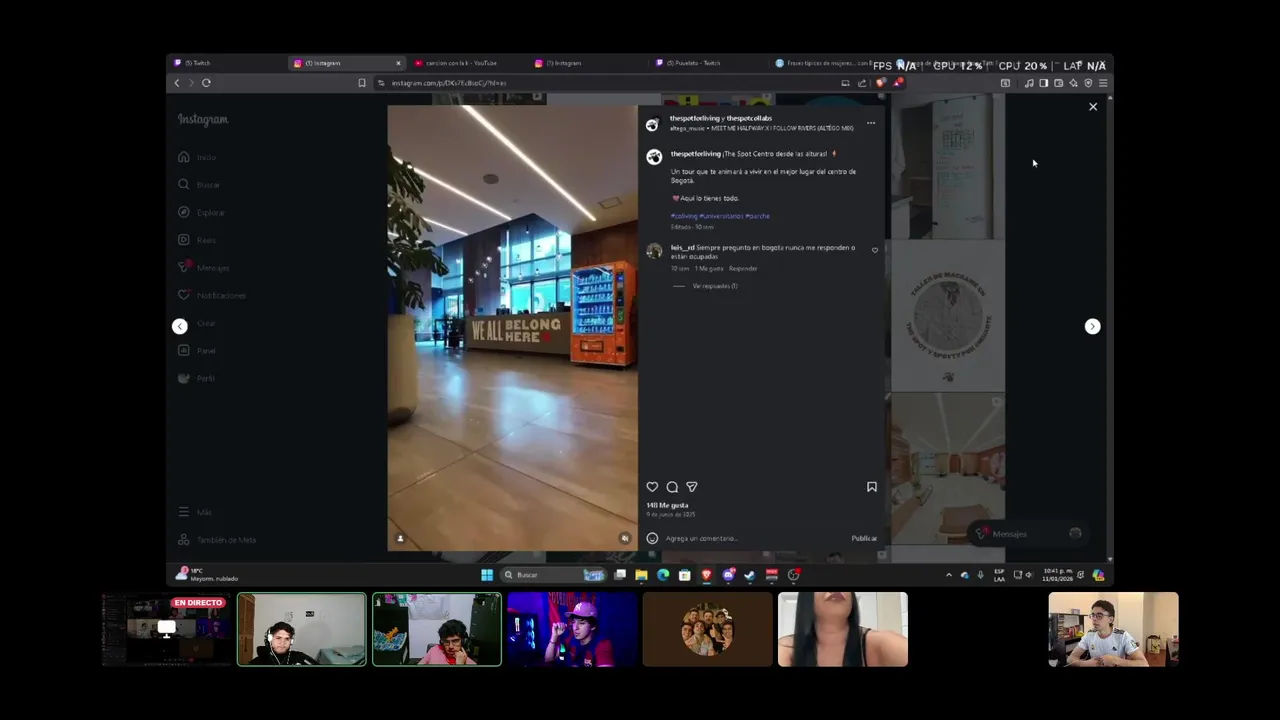The width and height of the screenshot is (1280, 720).
Task: Open Reels in the Instagram sidebar
Action: [x=197, y=240]
